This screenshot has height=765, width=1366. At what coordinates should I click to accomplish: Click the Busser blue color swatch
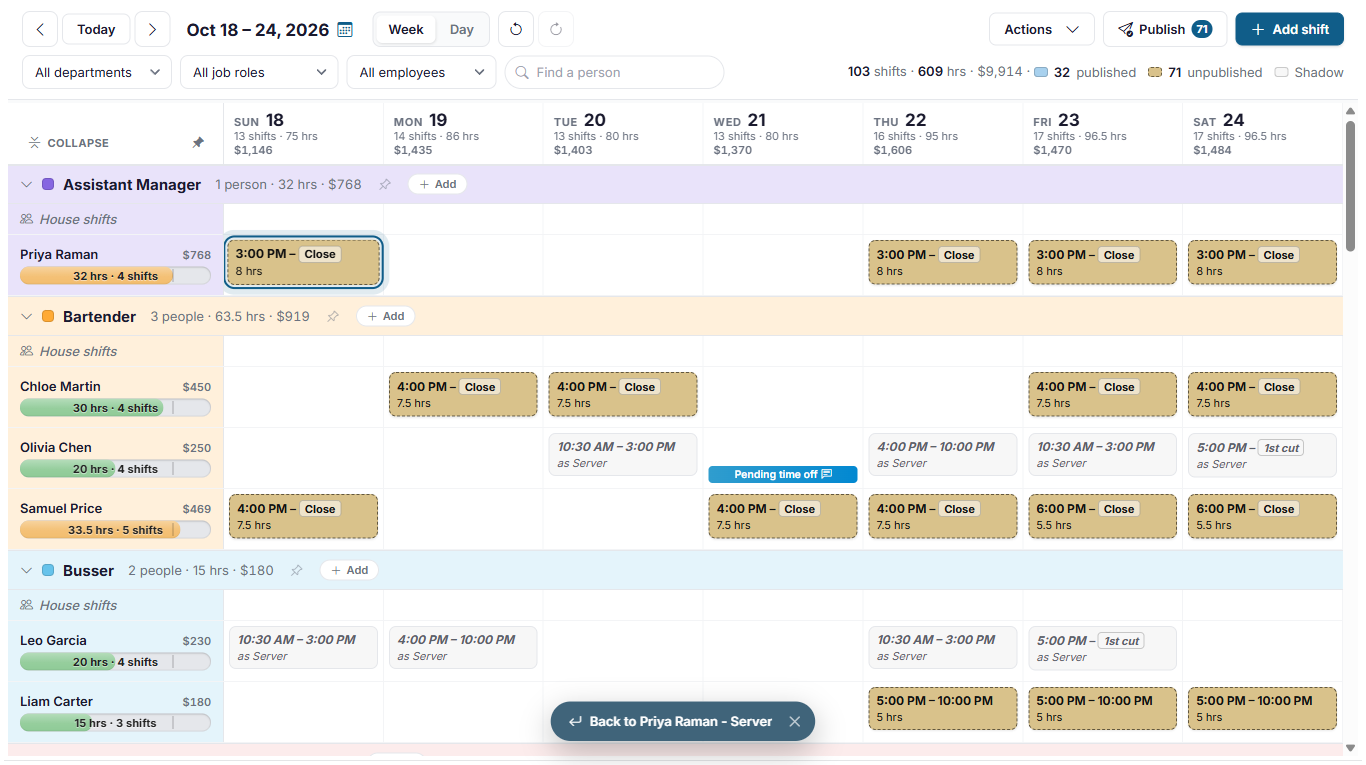48,570
